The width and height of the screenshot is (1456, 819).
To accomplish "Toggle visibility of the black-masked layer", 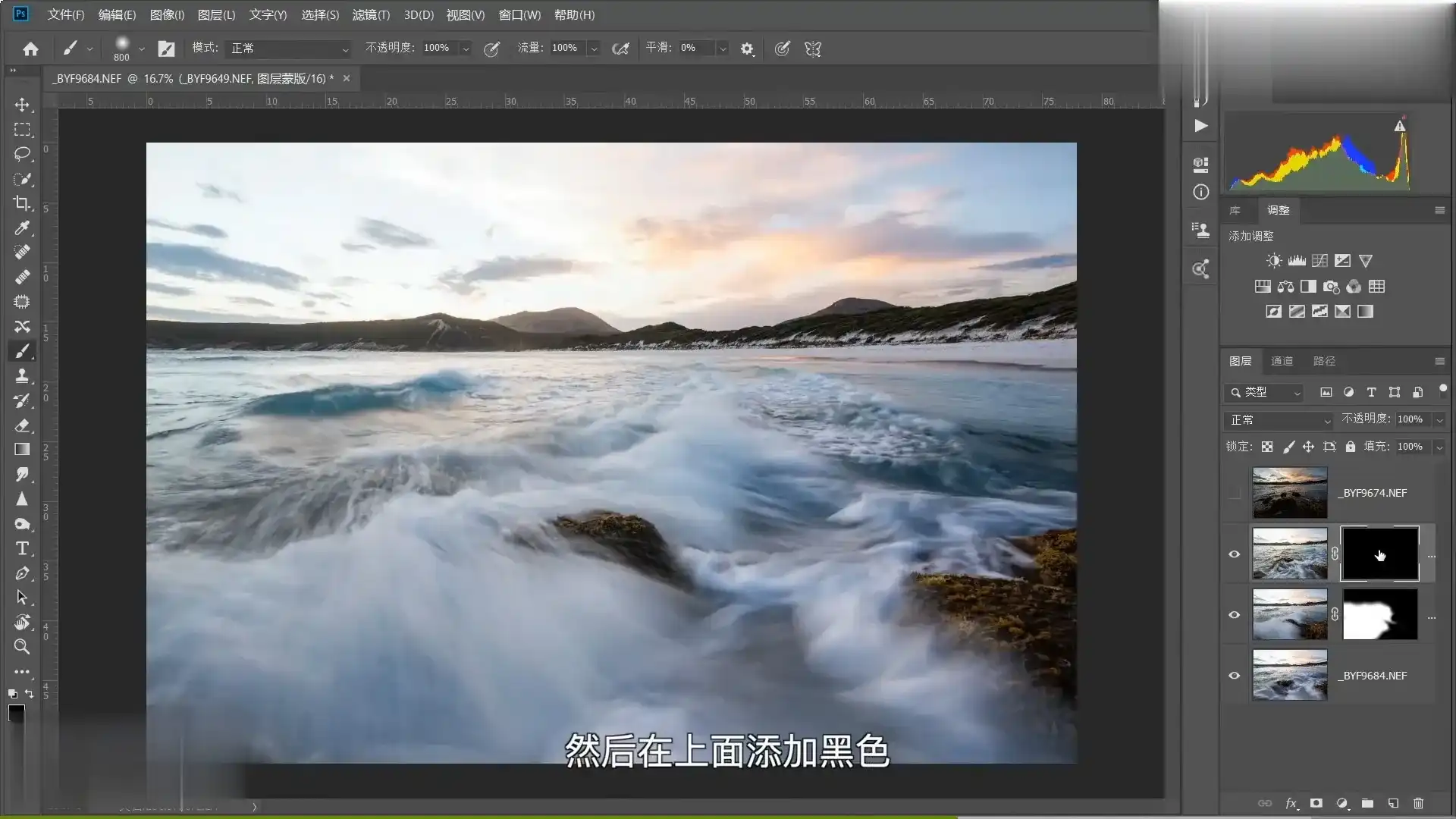I will [x=1234, y=554].
